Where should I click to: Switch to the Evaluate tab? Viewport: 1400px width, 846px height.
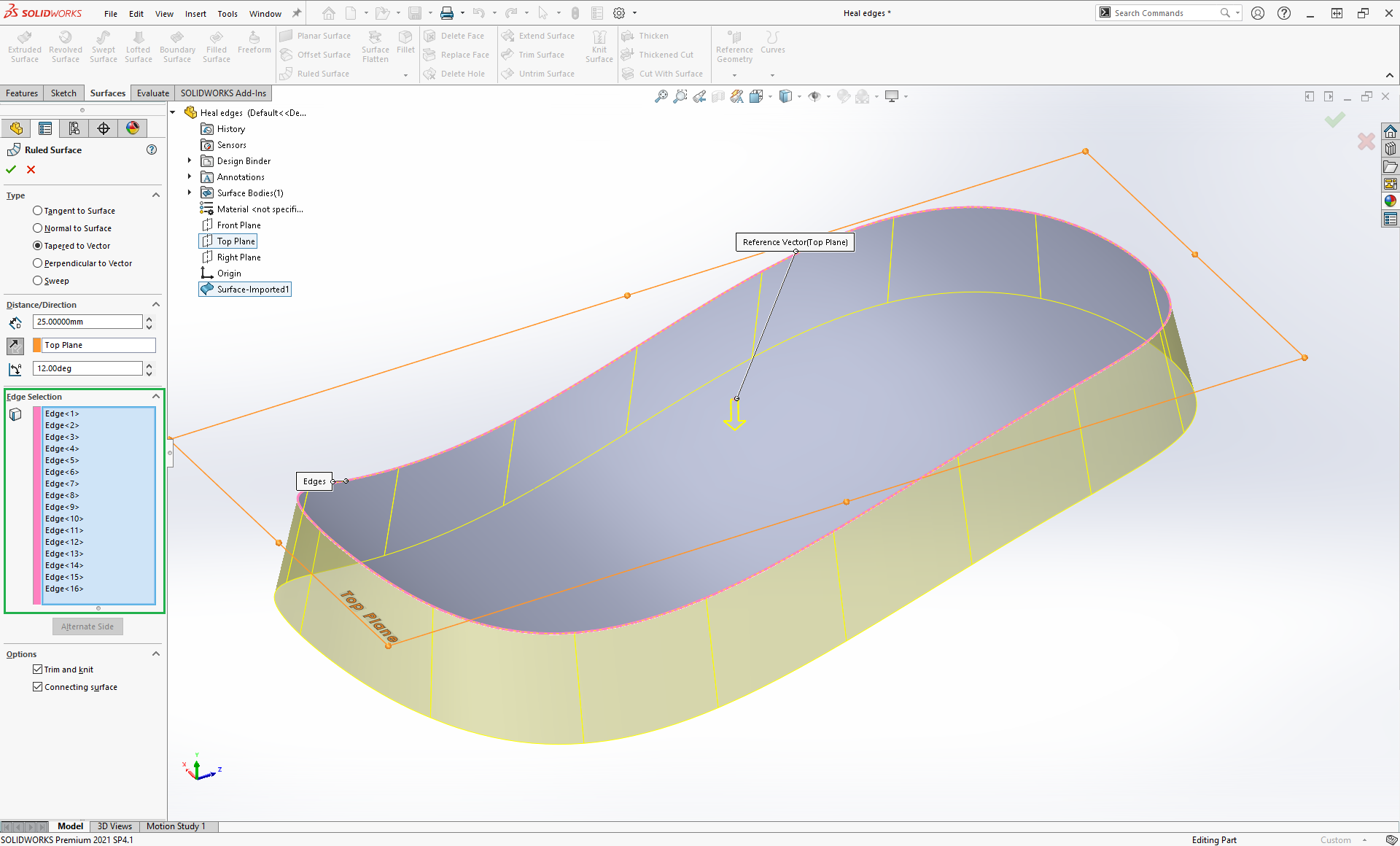coord(152,93)
